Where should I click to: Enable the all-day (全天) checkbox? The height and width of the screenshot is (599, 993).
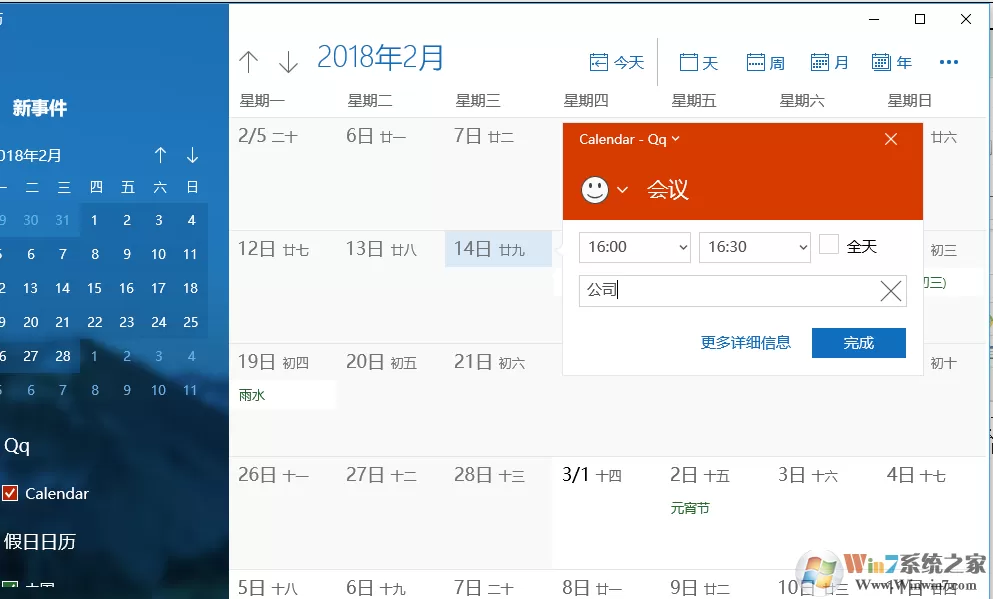point(829,244)
